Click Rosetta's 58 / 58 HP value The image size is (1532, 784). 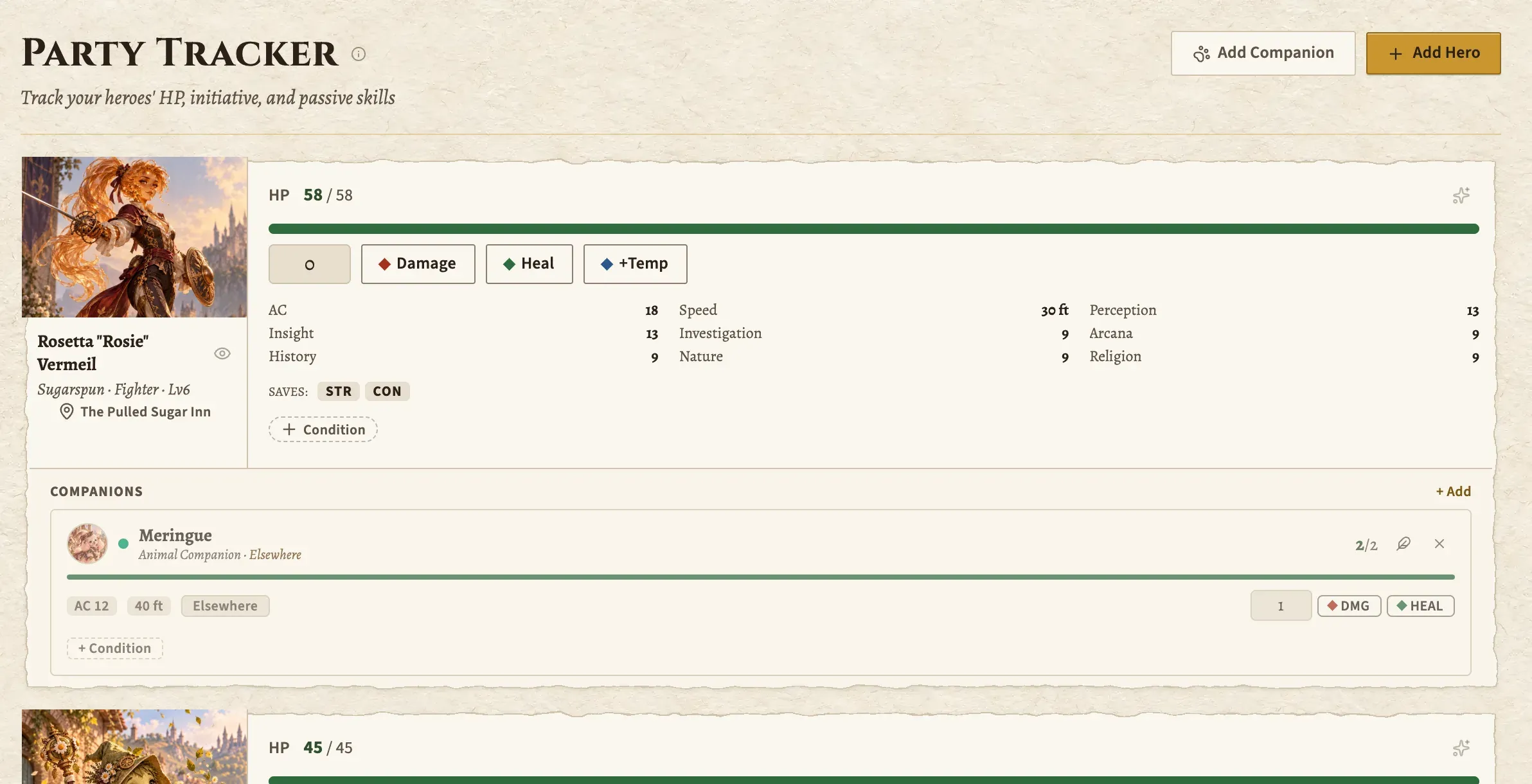click(328, 195)
